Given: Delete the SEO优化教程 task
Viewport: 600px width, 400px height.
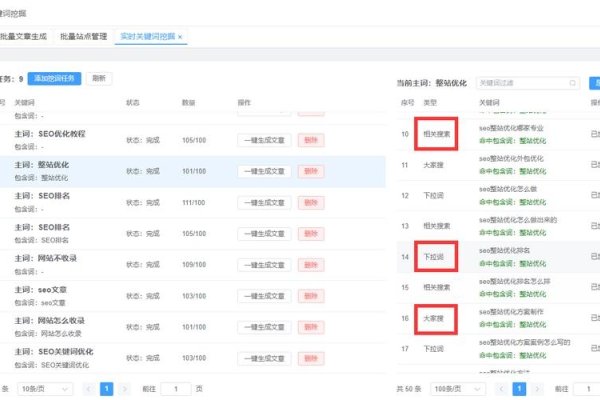Looking at the screenshot, I should (x=311, y=140).
